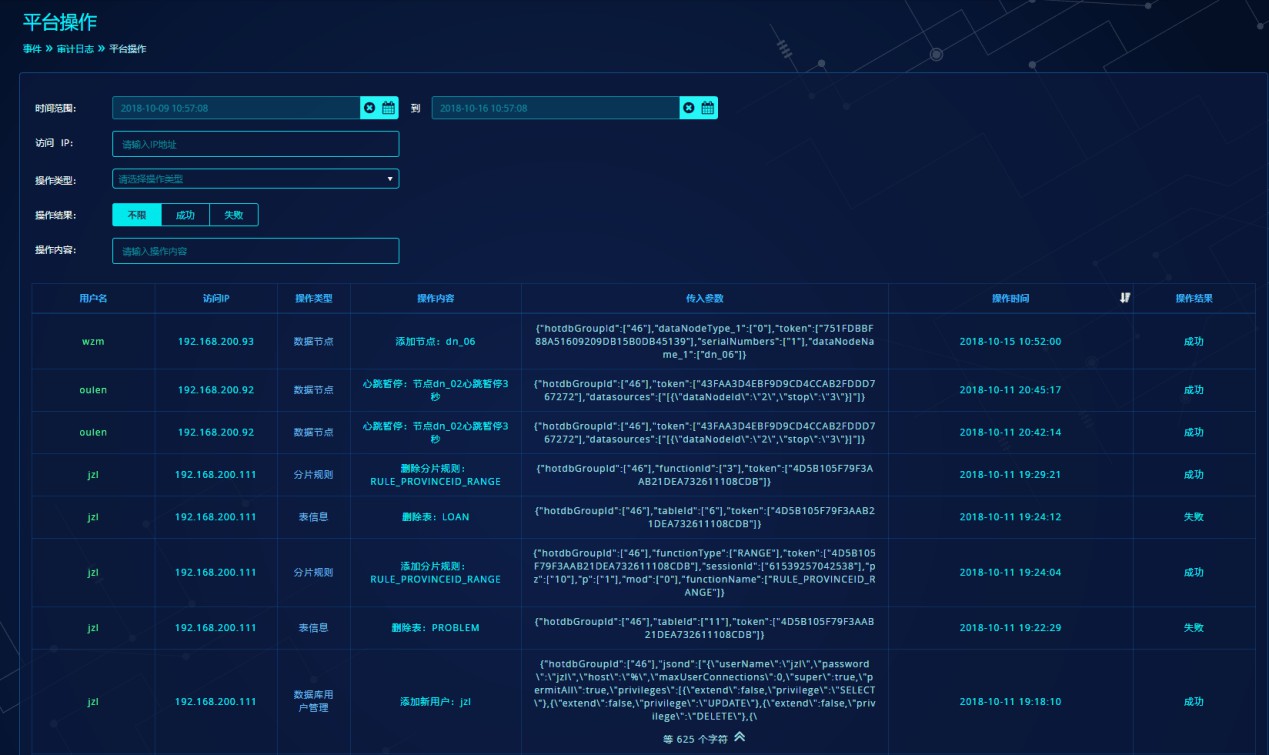Click 删除表：PROBLEM operation content
Viewport: 1269px width, 755px height.
point(436,628)
